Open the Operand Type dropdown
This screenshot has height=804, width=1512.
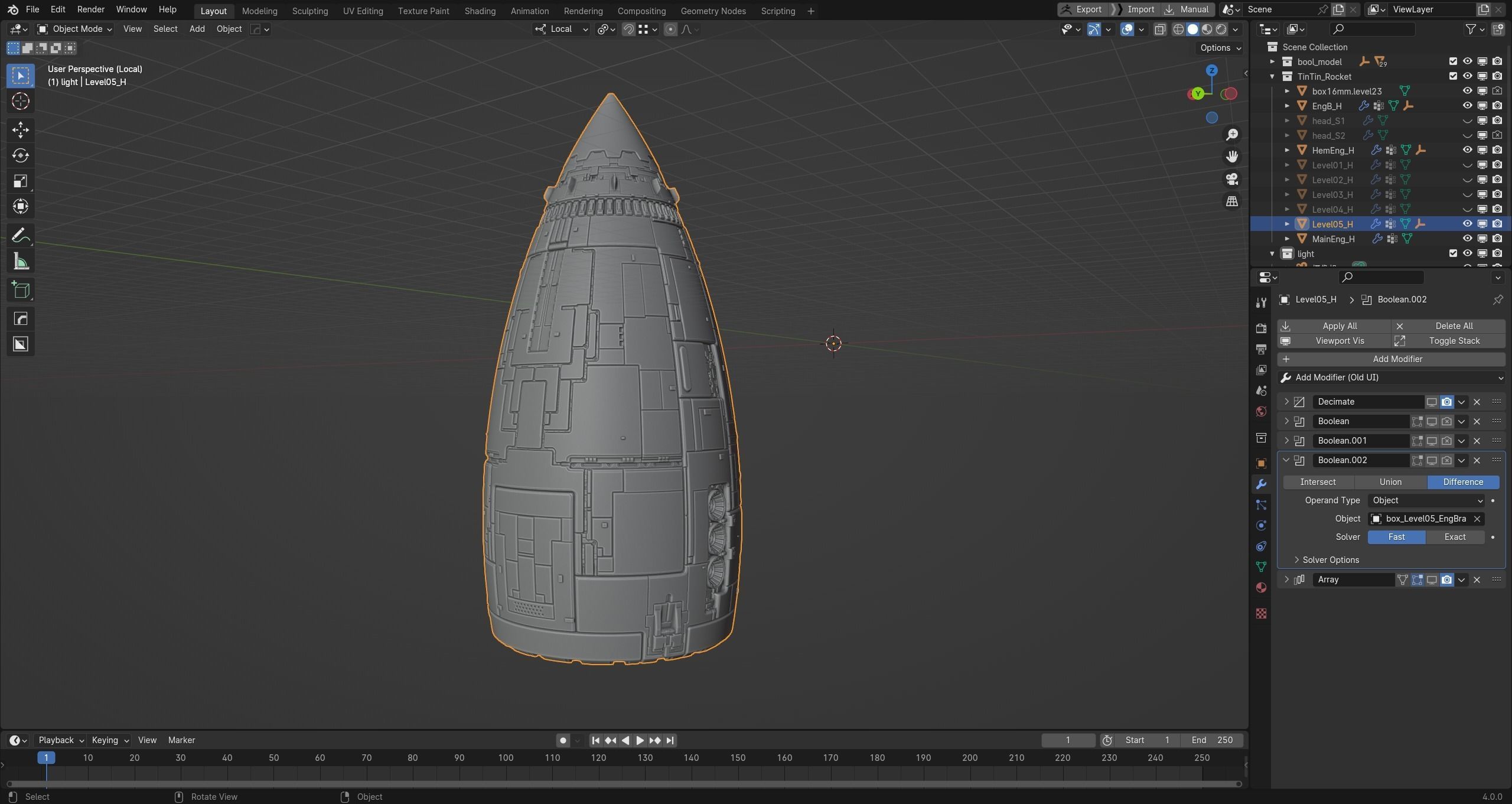[1426, 500]
